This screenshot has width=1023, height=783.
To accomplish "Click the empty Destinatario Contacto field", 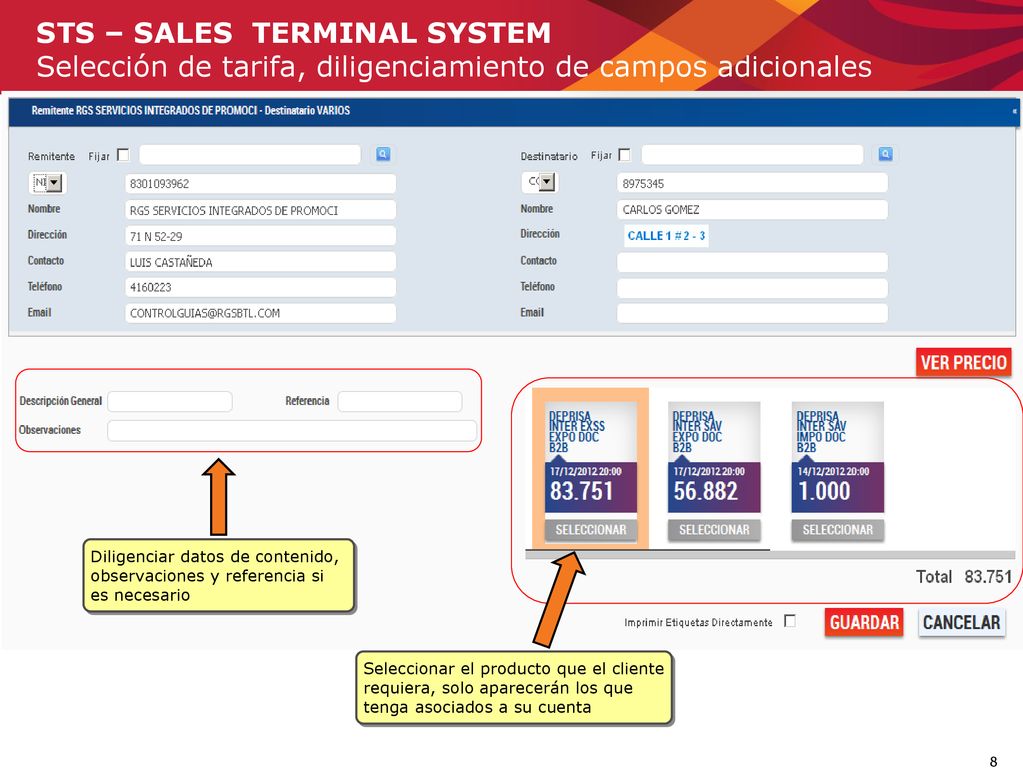I will click(752, 262).
